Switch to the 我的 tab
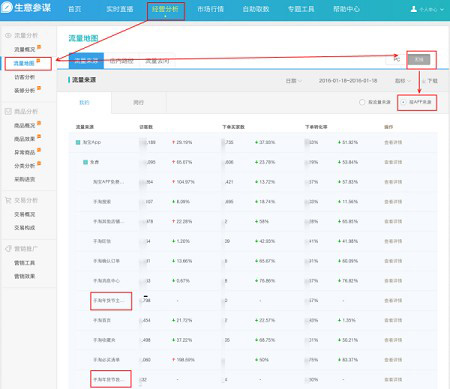Screen dimensions: 450x389 (84, 103)
